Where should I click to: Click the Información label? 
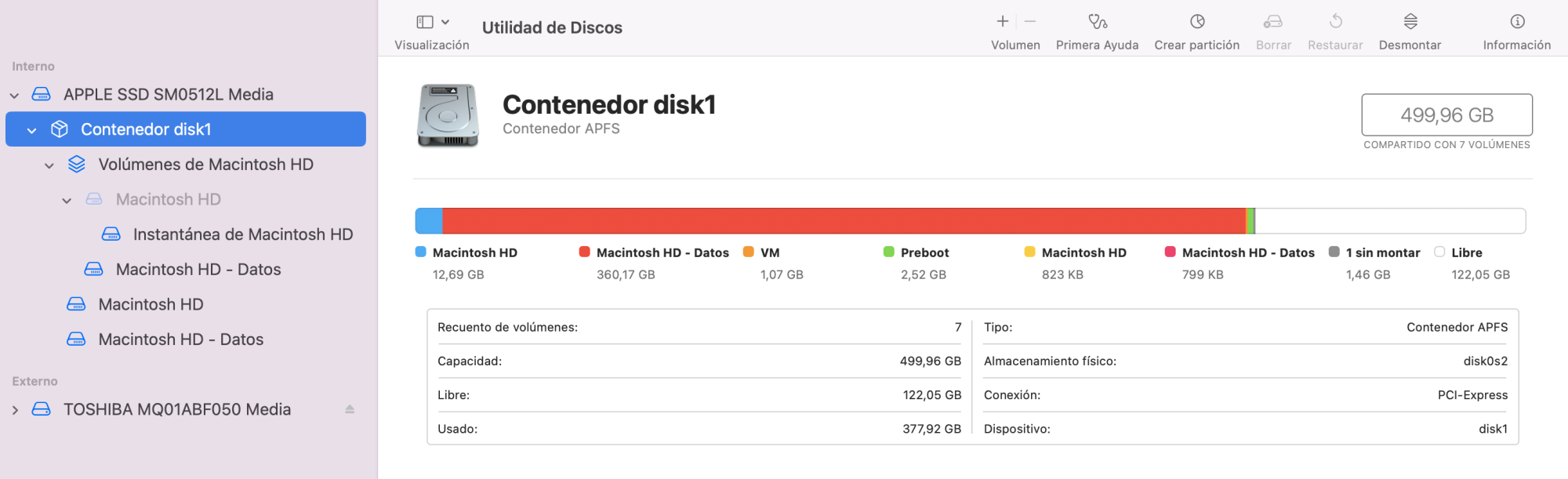[x=1516, y=45]
